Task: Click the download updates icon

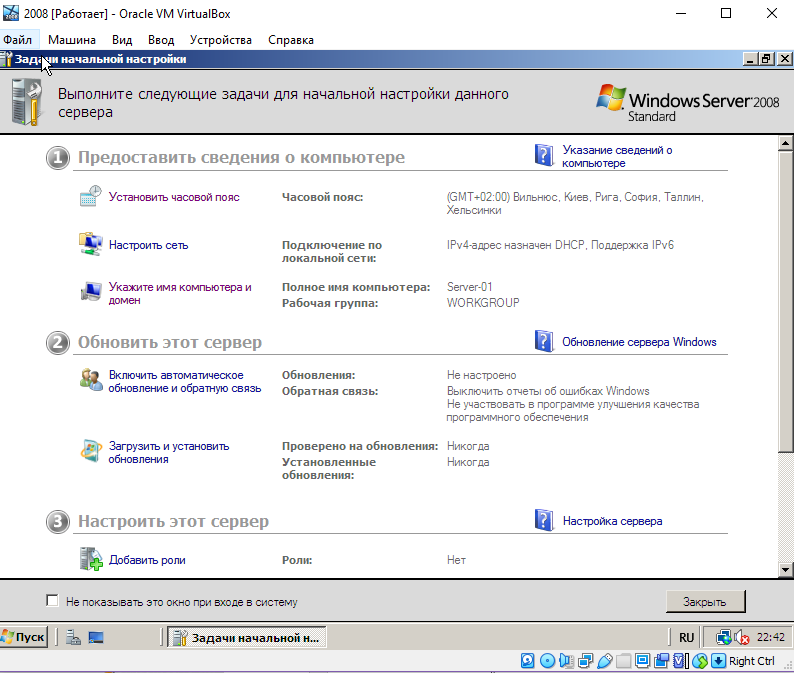Action: 91,450
